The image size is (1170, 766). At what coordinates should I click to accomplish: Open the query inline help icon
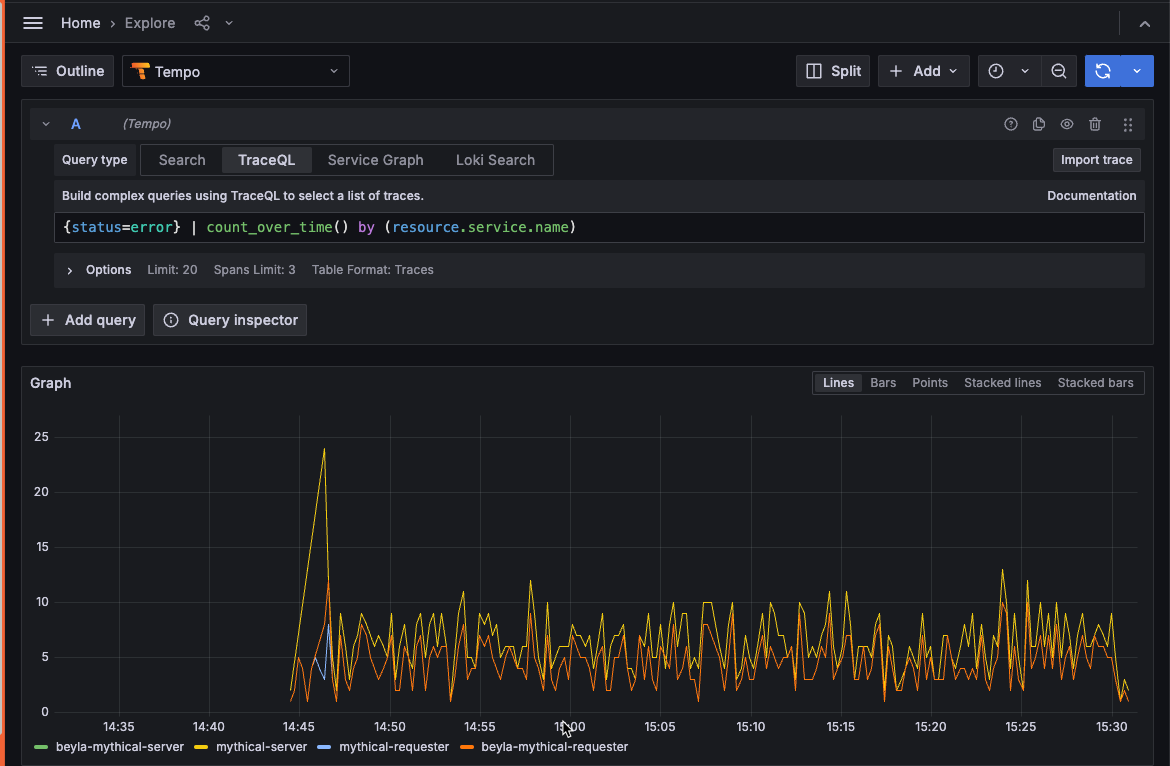[1010, 124]
